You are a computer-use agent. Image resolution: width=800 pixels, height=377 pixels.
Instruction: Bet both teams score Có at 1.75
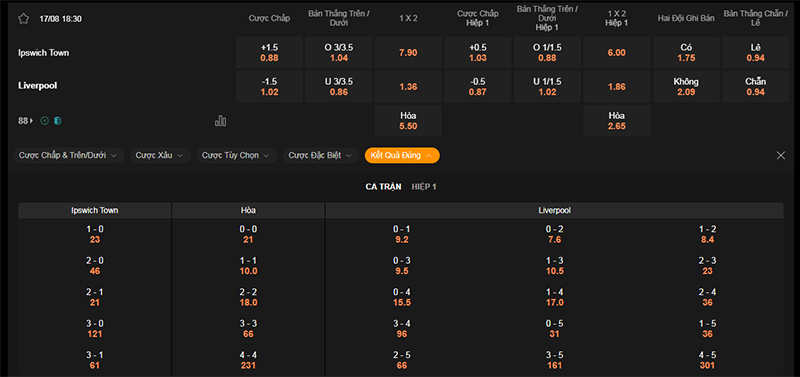point(686,53)
